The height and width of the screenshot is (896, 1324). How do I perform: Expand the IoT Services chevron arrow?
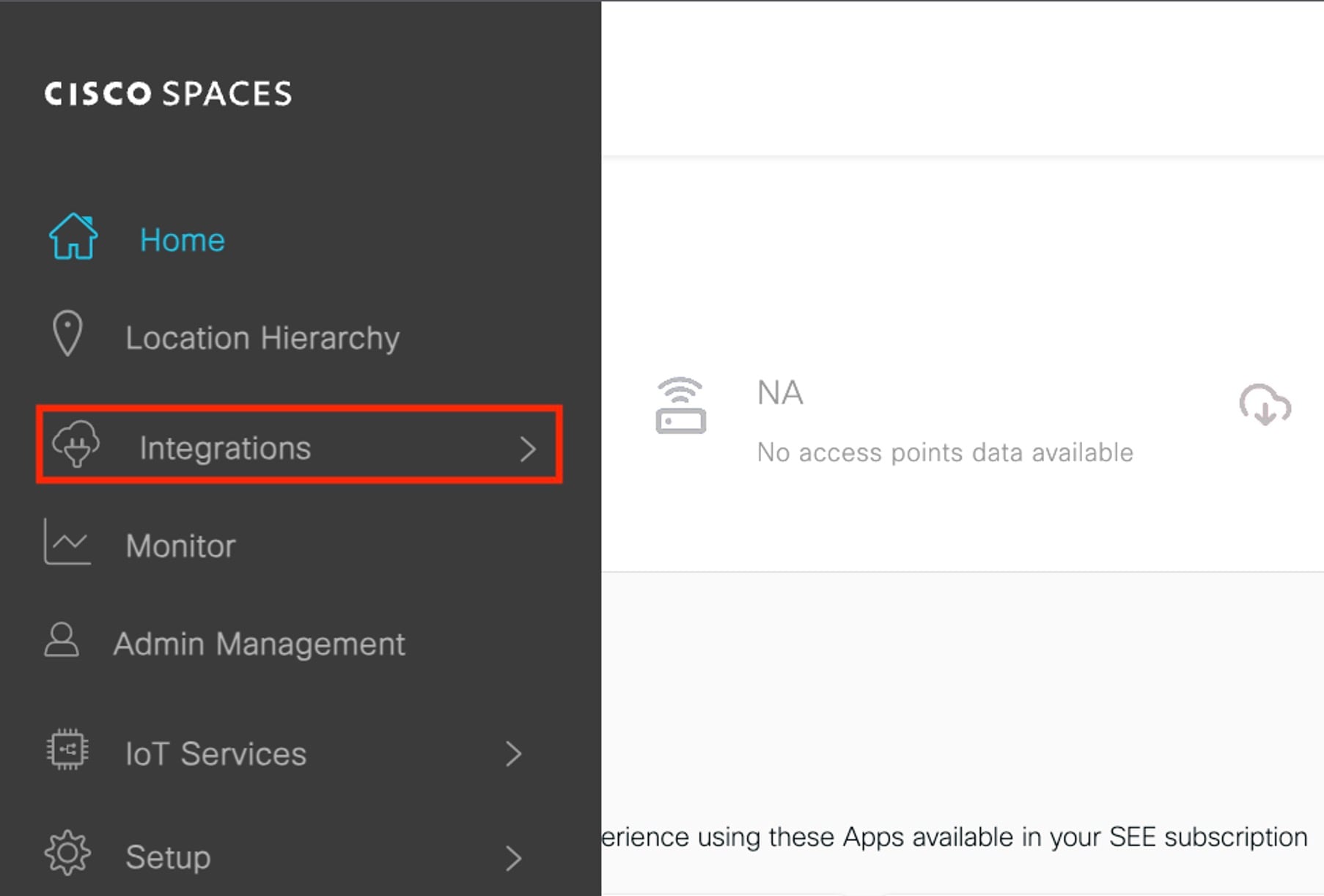[x=513, y=754]
